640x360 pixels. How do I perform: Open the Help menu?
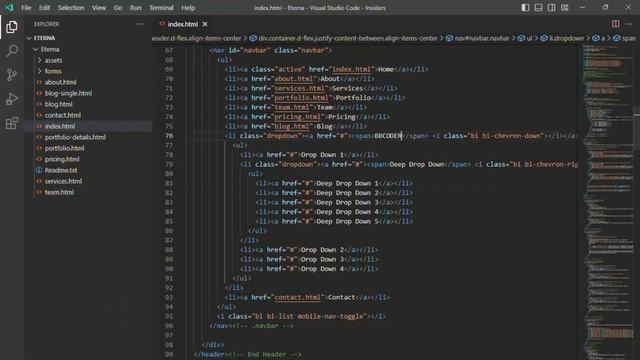pyautogui.click(x=188, y=8)
